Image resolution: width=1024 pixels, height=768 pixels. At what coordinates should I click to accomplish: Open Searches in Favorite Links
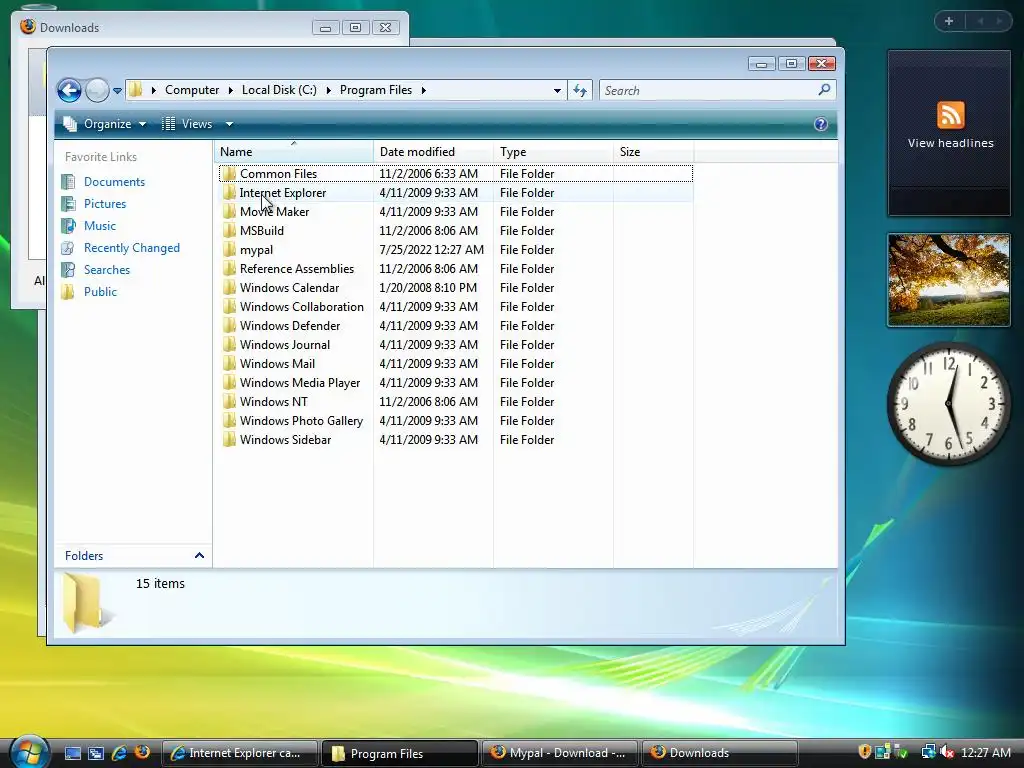[x=106, y=270]
